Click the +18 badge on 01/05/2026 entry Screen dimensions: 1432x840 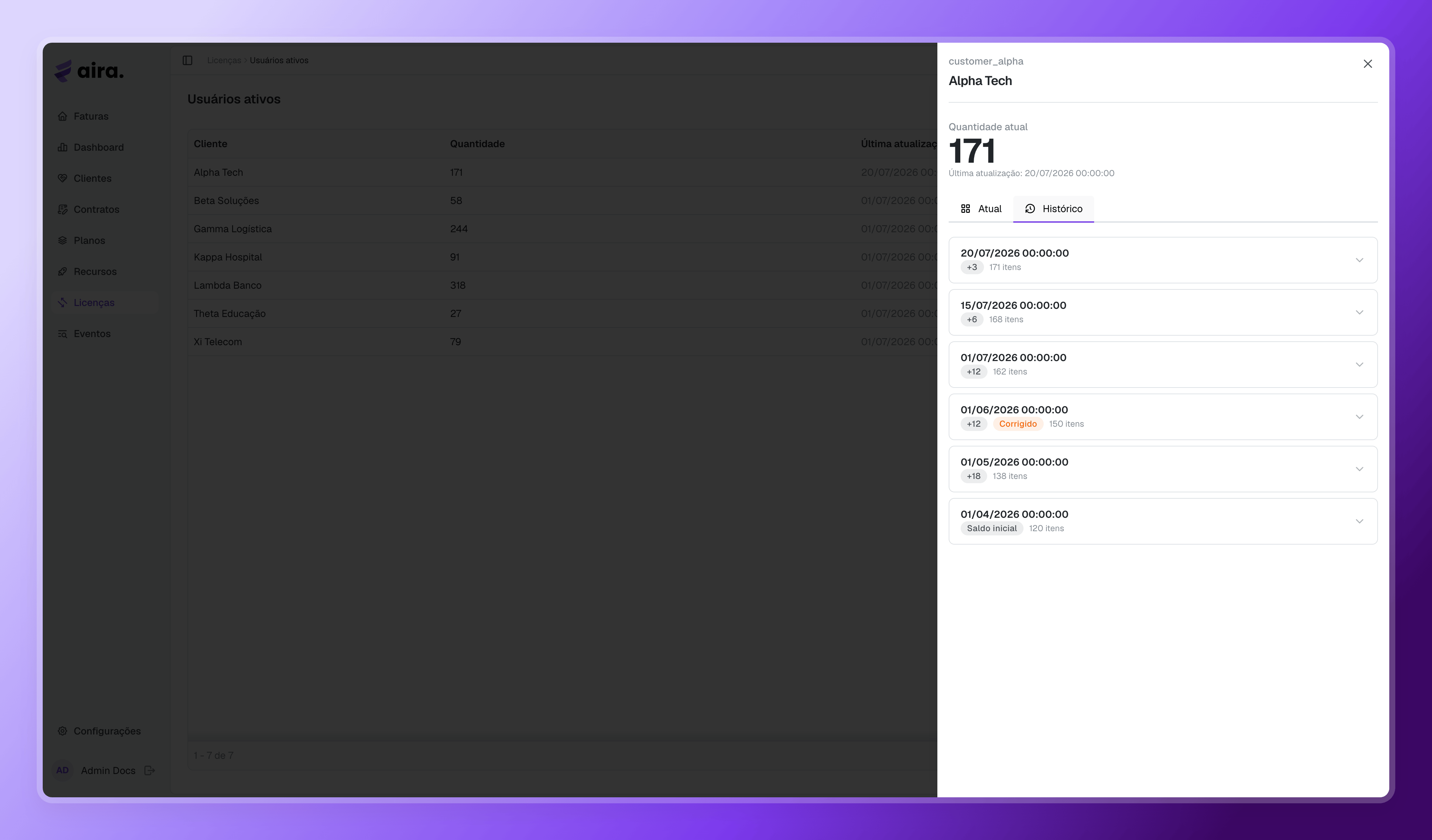coord(973,476)
